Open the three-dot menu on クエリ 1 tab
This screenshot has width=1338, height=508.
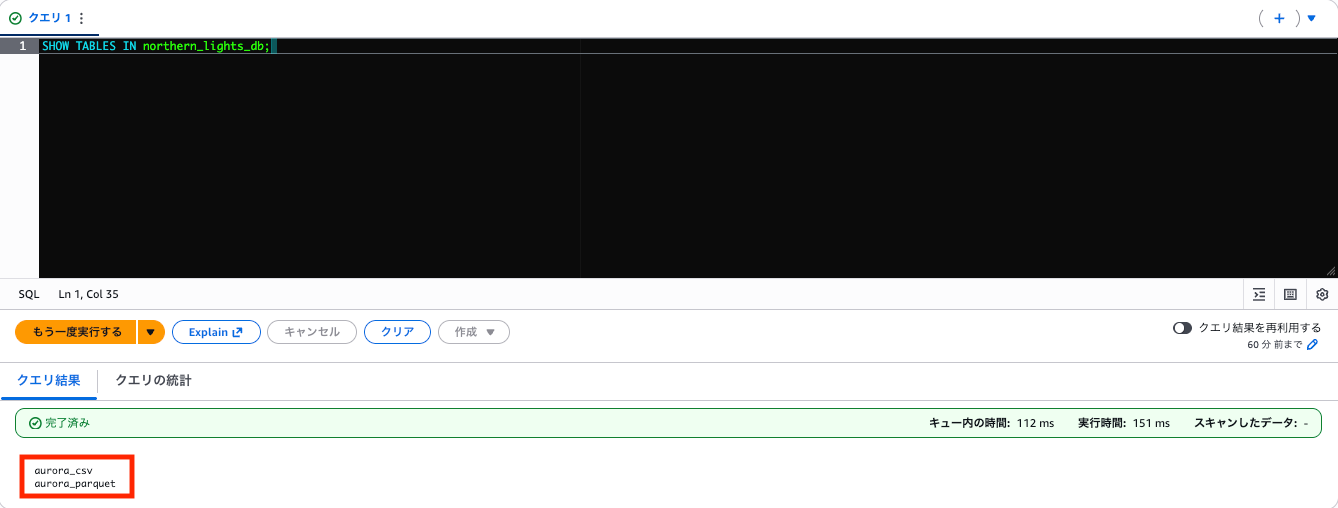[x=81, y=18]
